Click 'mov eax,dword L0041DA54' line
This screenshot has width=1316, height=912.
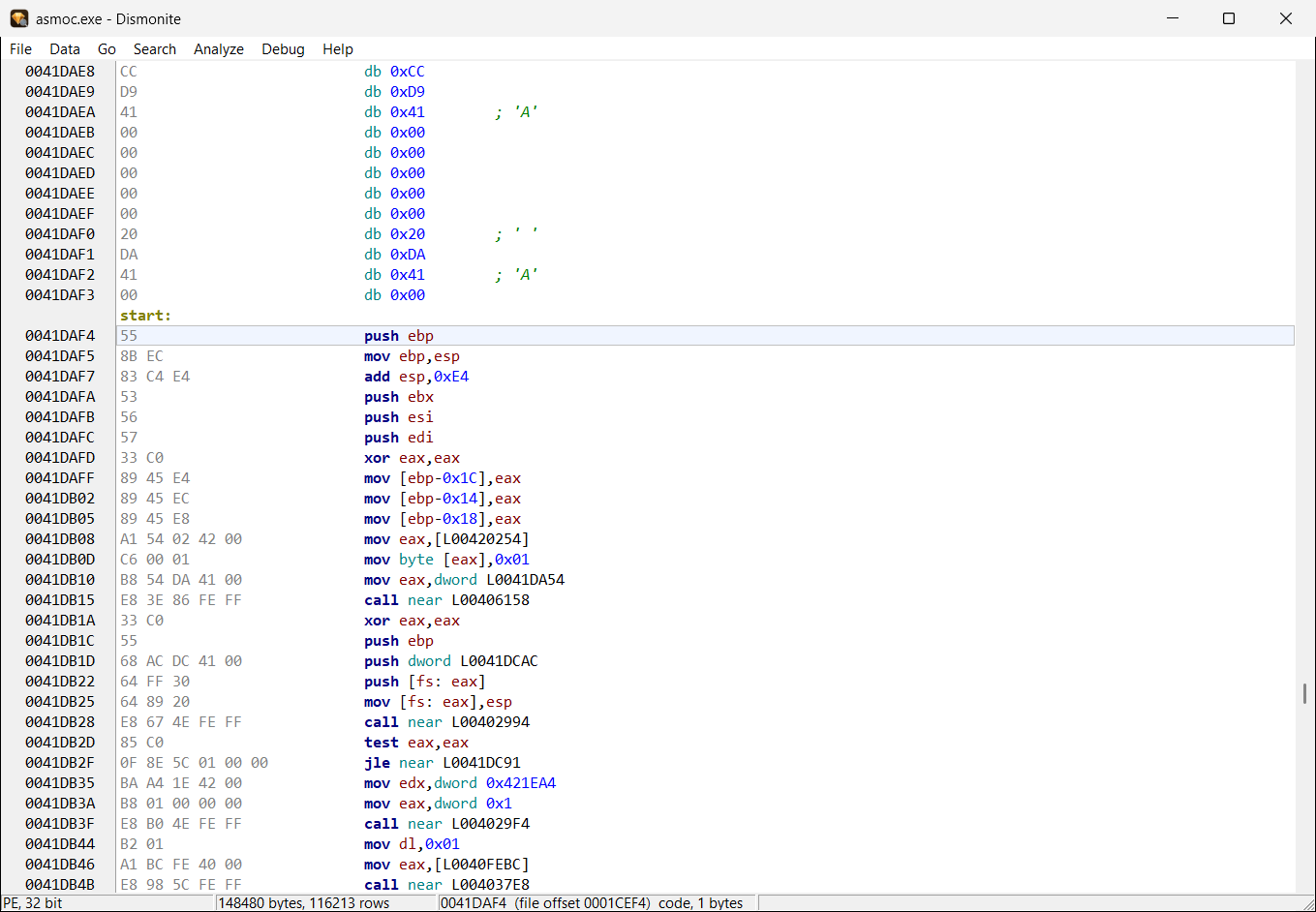(464, 580)
